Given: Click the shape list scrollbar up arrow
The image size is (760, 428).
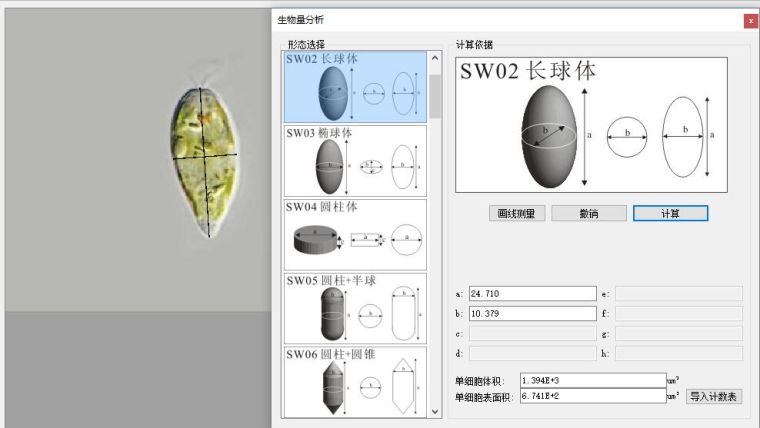Looking at the screenshot, I should [435, 58].
